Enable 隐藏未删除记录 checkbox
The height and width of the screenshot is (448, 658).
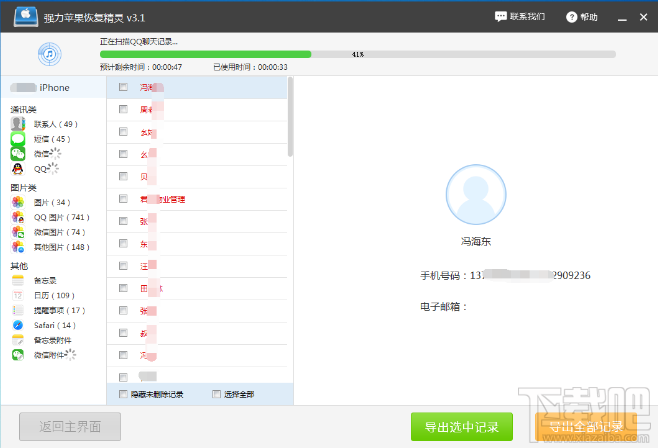(123, 394)
